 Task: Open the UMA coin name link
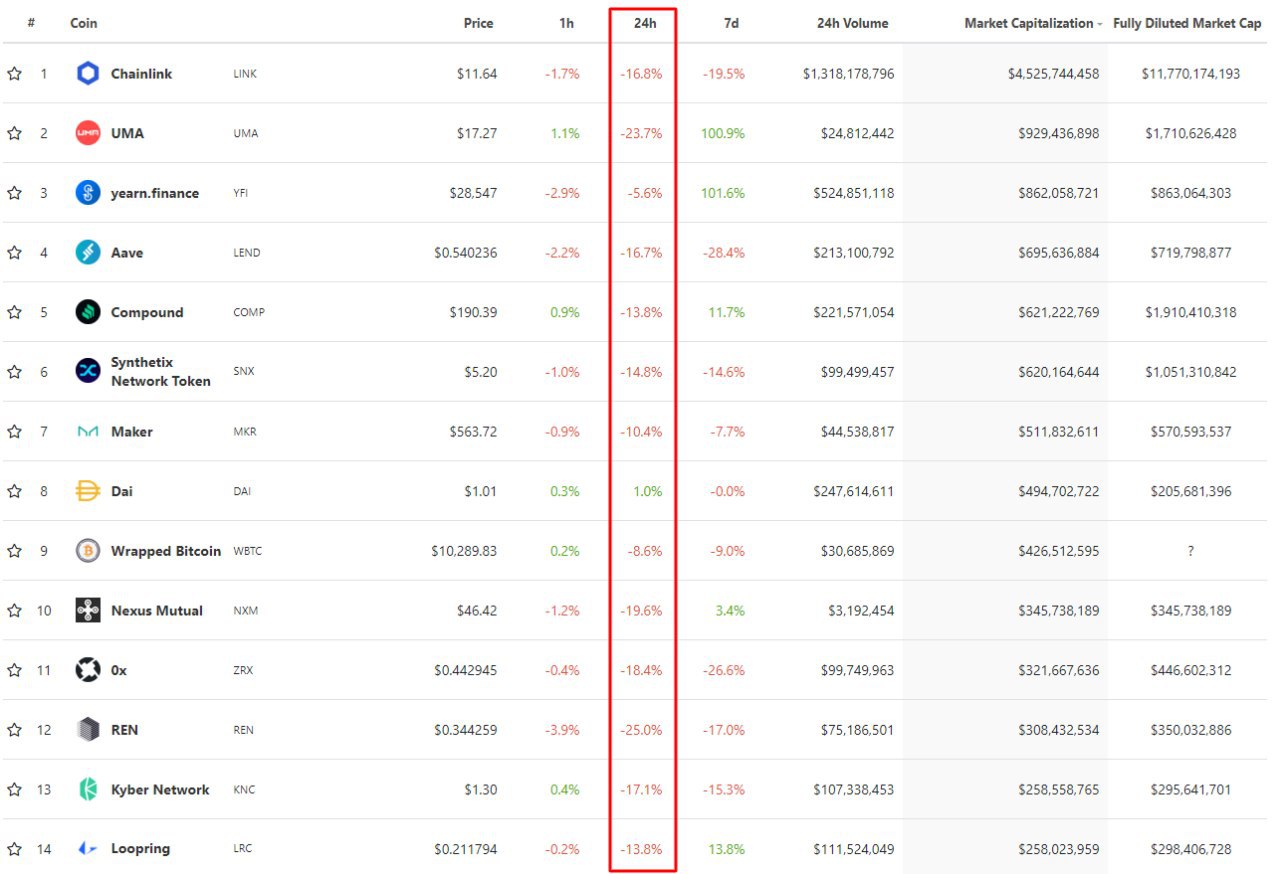coord(127,133)
